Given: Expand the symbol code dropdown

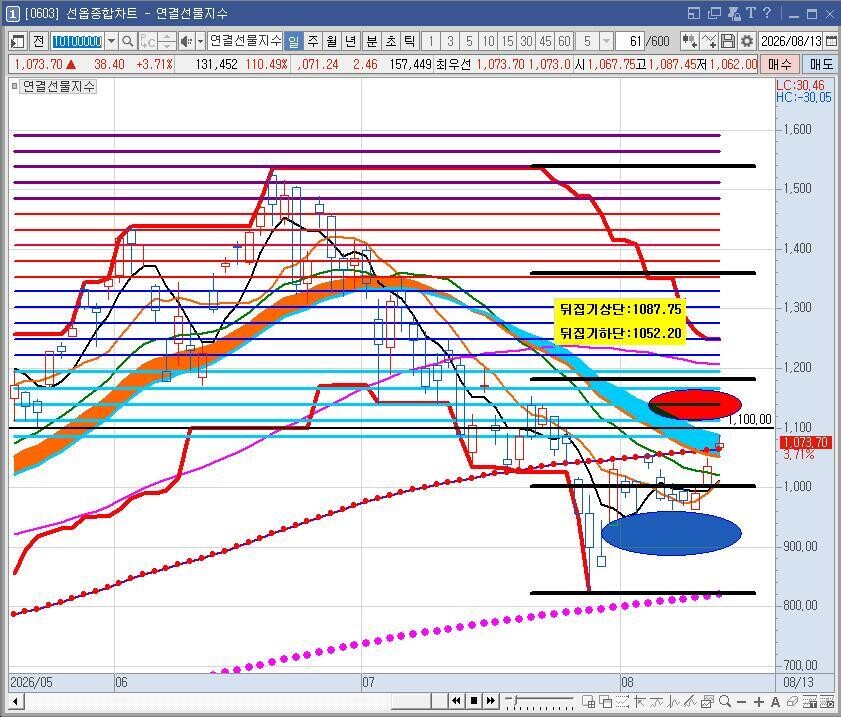Looking at the screenshot, I should pos(110,41).
